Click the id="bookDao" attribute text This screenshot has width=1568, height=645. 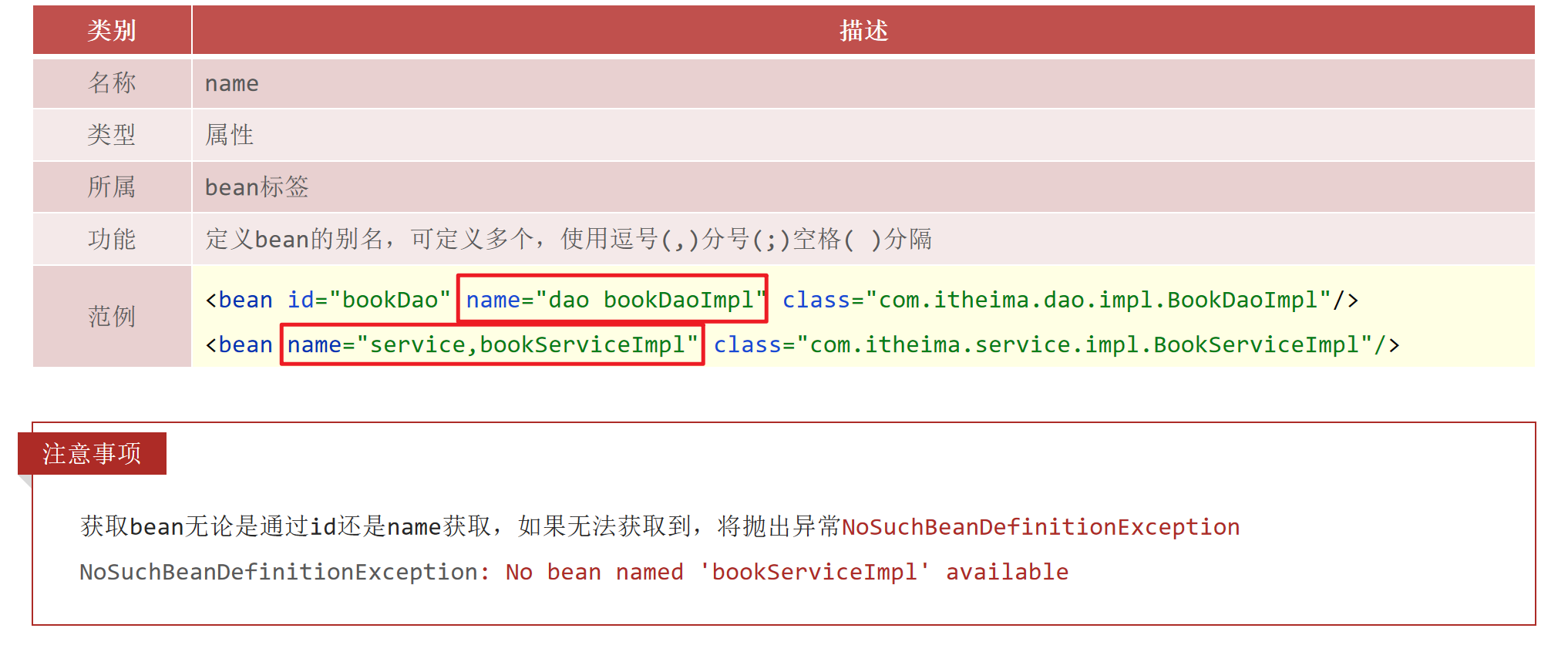pyautogui.click(x=368, y=300)
